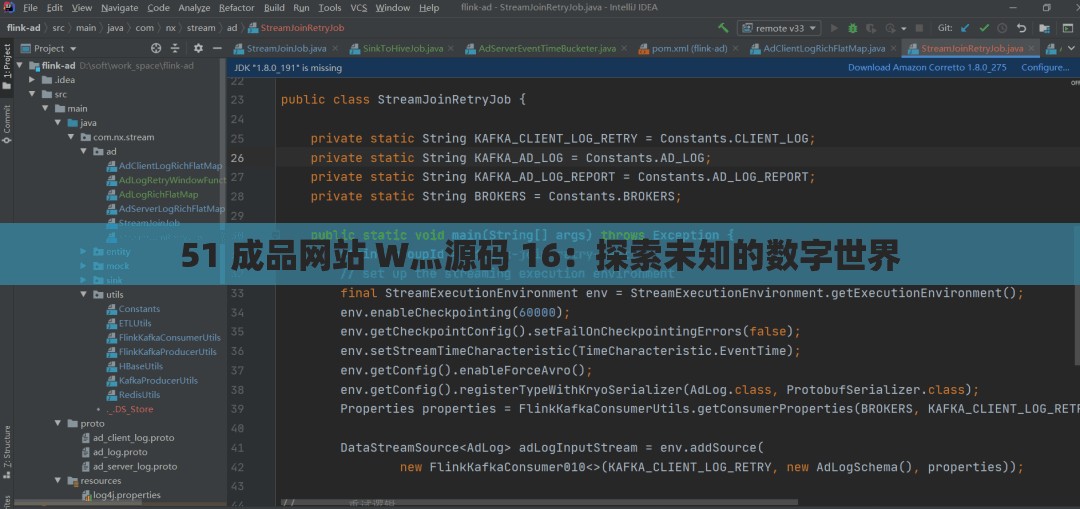The height and width of the screenshot is (509, 1080).
Task: Open Git history clock icon
Action: [1002, 28]
